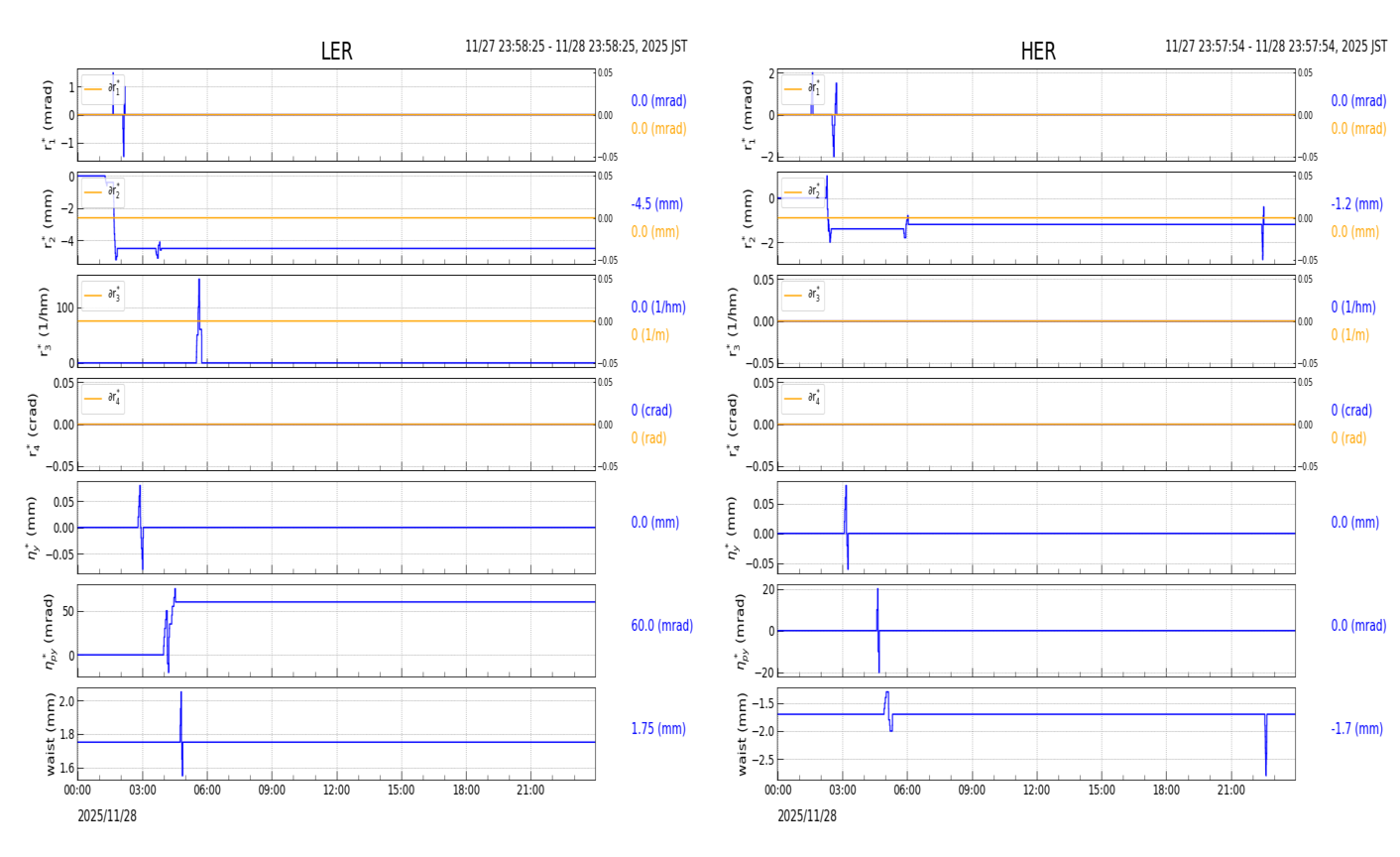This screenshot has width=1400, height=857.
Task: Click the legend entry in HER r4 plot
Action: point(802,398)
